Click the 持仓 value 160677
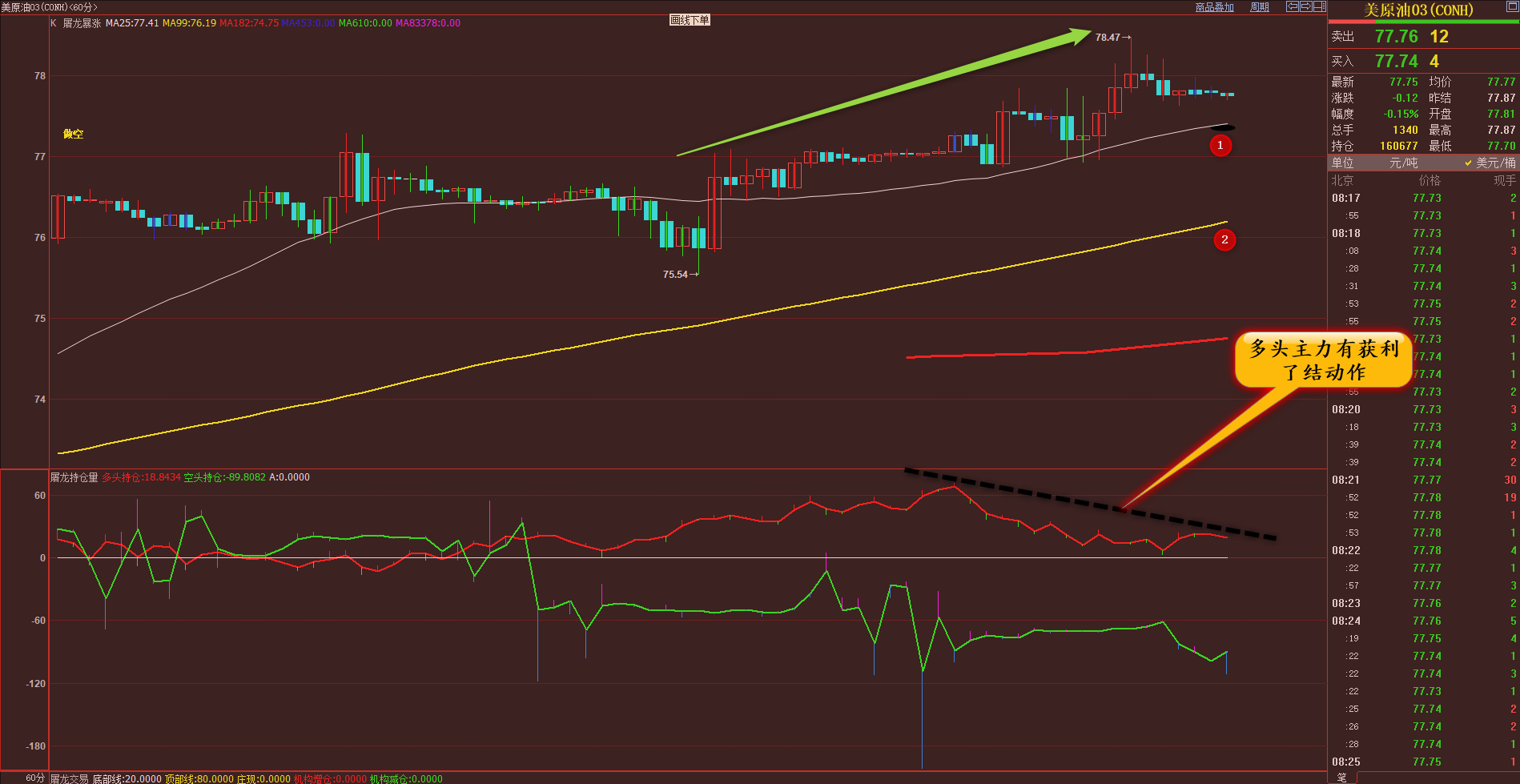Viewport: 1520px width, 784px height. [1398, 146]
